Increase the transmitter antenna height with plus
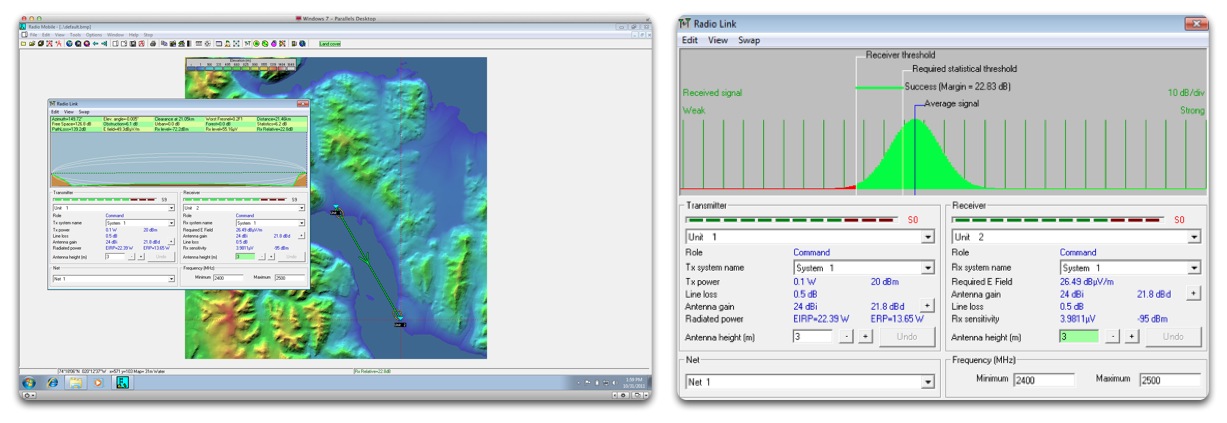This screenshot has height=423, width=1227. [865, 338]
